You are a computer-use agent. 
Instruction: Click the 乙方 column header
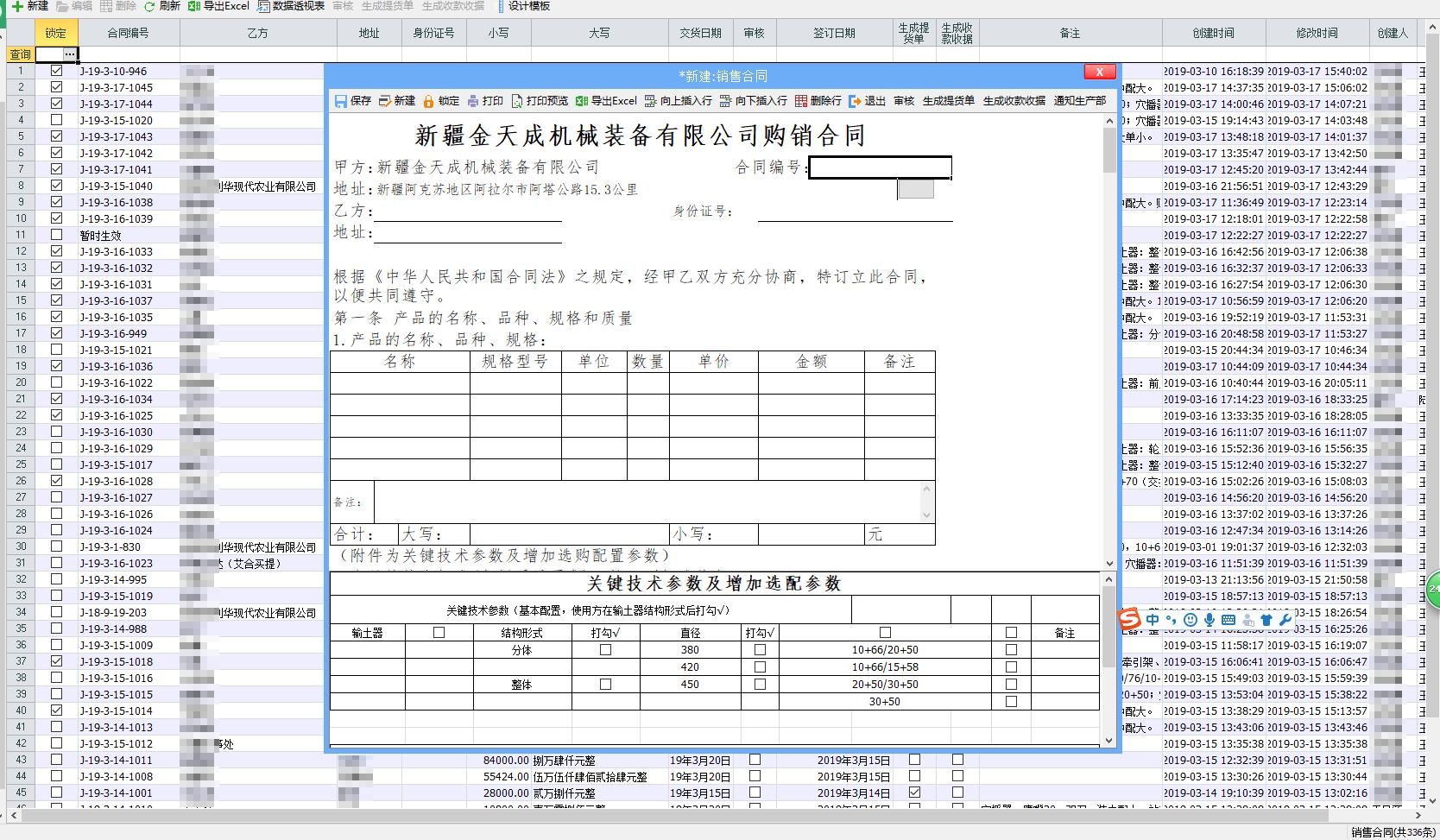point(258,33)
